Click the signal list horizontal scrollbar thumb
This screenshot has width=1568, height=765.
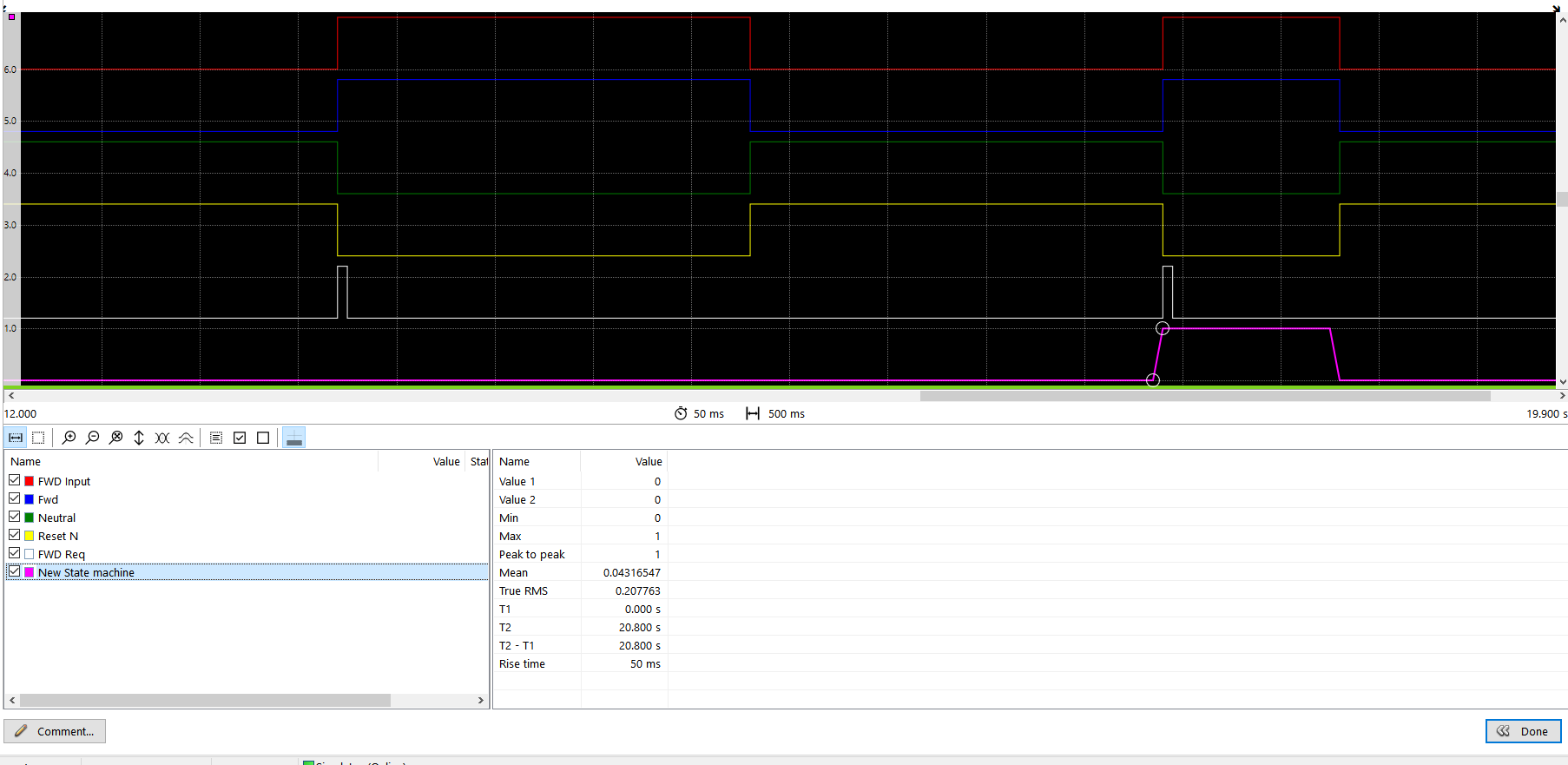(x=205, y=700)
